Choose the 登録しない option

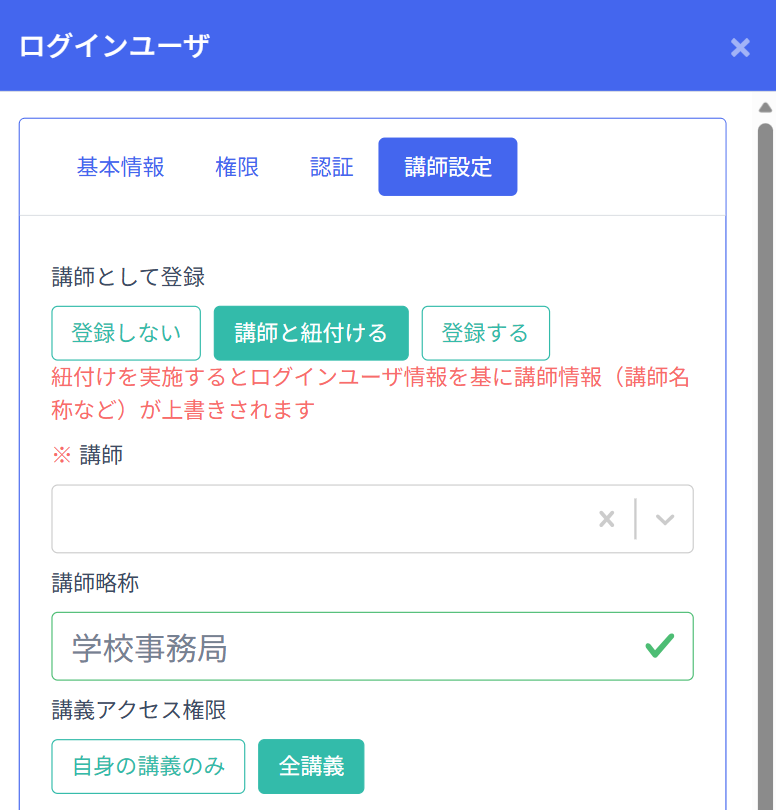(x=126, y=333)
